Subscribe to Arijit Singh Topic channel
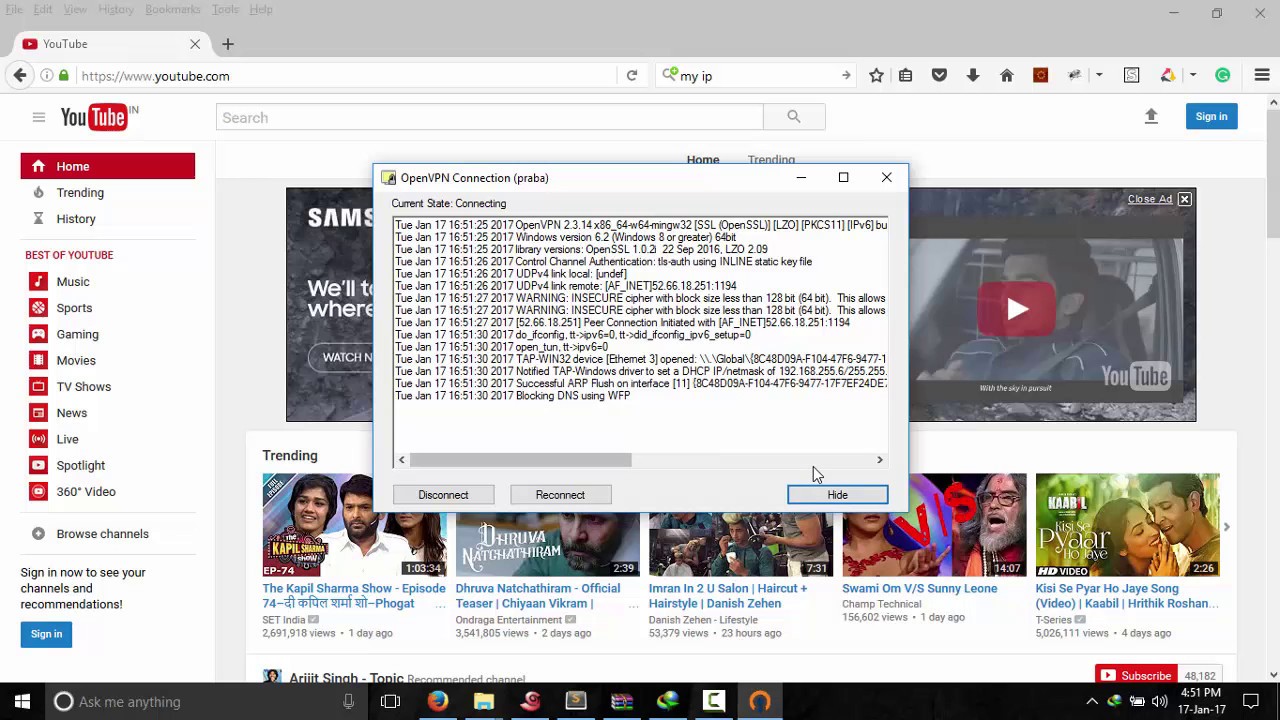1280x720 pixels. pyautogui.click(x=1135, y=676)
